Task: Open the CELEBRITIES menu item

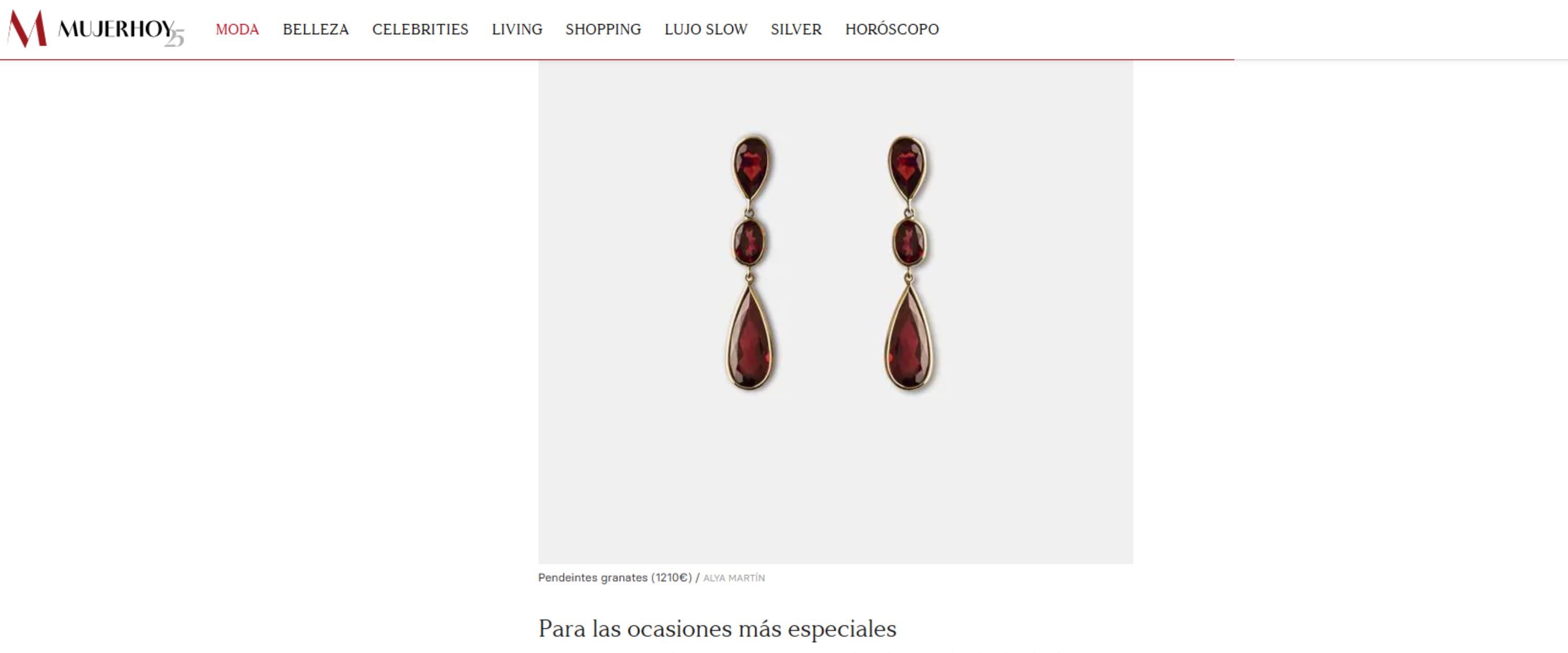Action: point(420,29)
